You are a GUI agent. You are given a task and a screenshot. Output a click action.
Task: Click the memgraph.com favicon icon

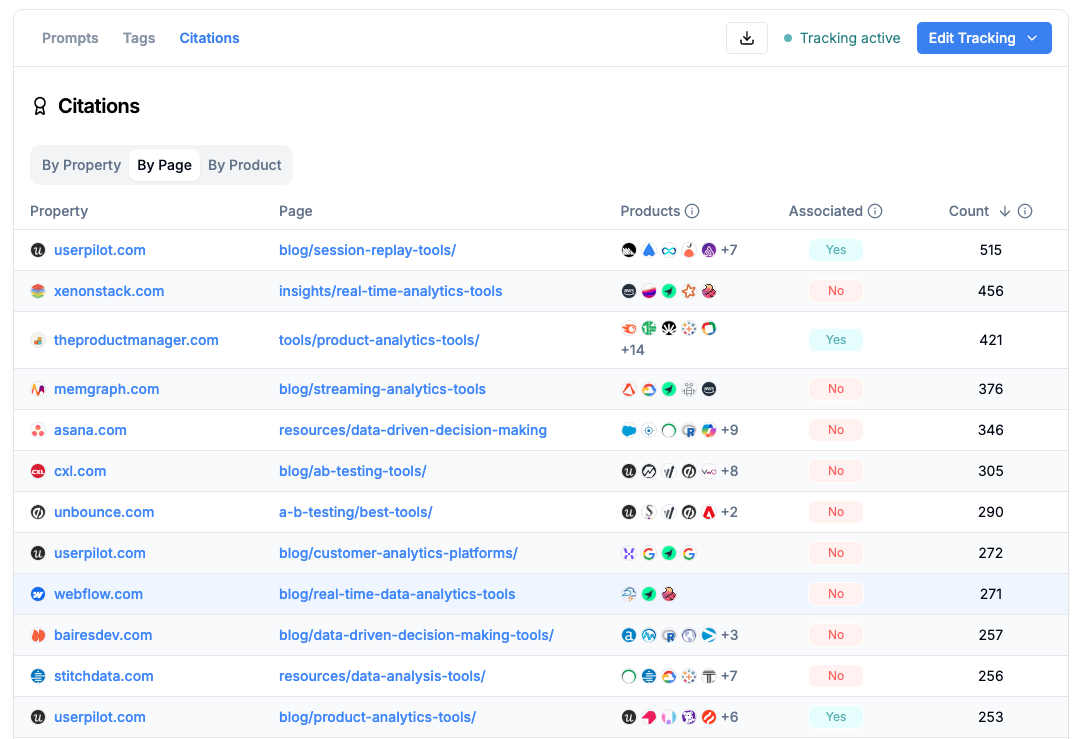(38, 389)
